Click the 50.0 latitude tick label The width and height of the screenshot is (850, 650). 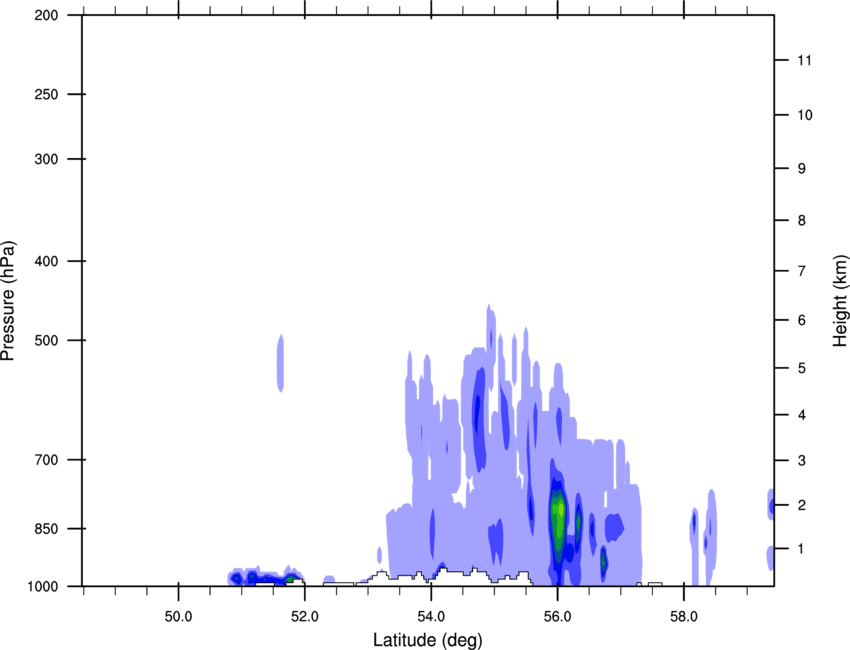pyautogui.click(x=178, y=613)
